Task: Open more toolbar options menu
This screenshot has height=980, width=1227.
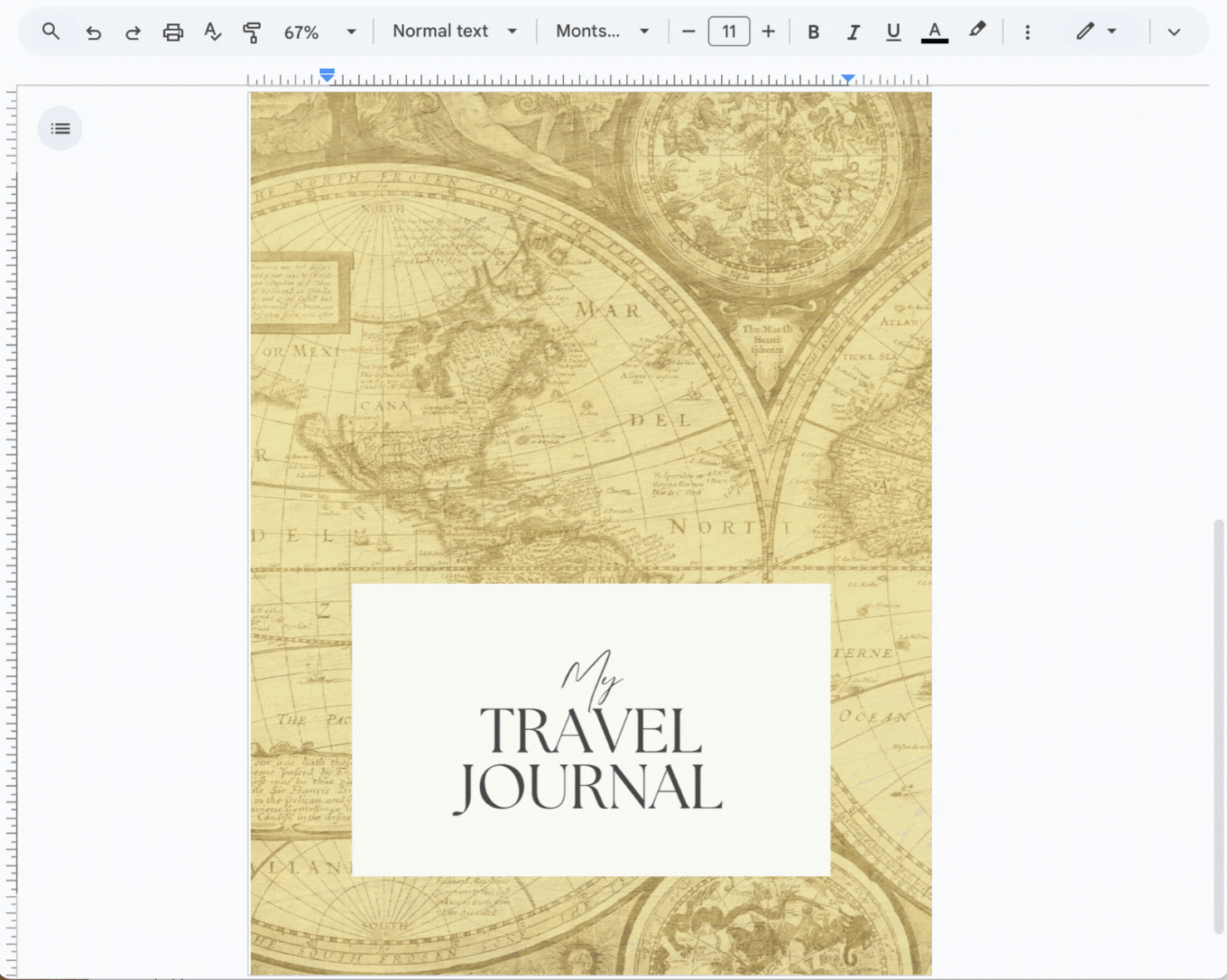Action: tap(1028, 32)
